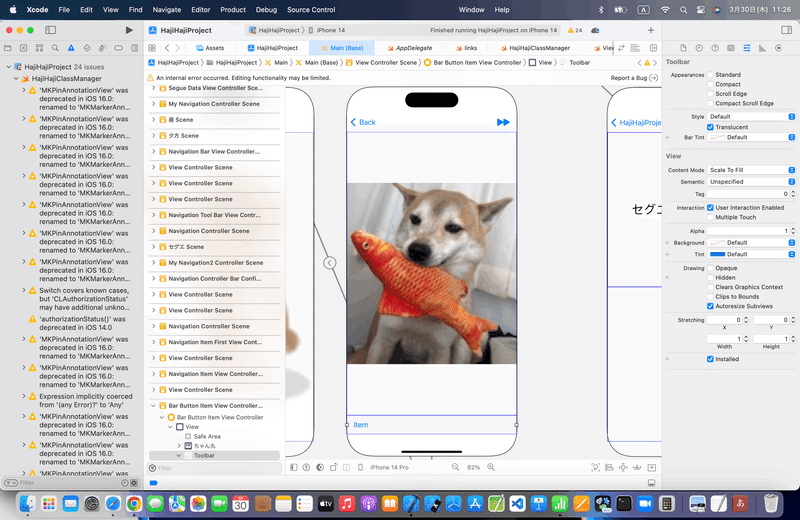Open the Breakpoint navigator icon

point(118,48)
